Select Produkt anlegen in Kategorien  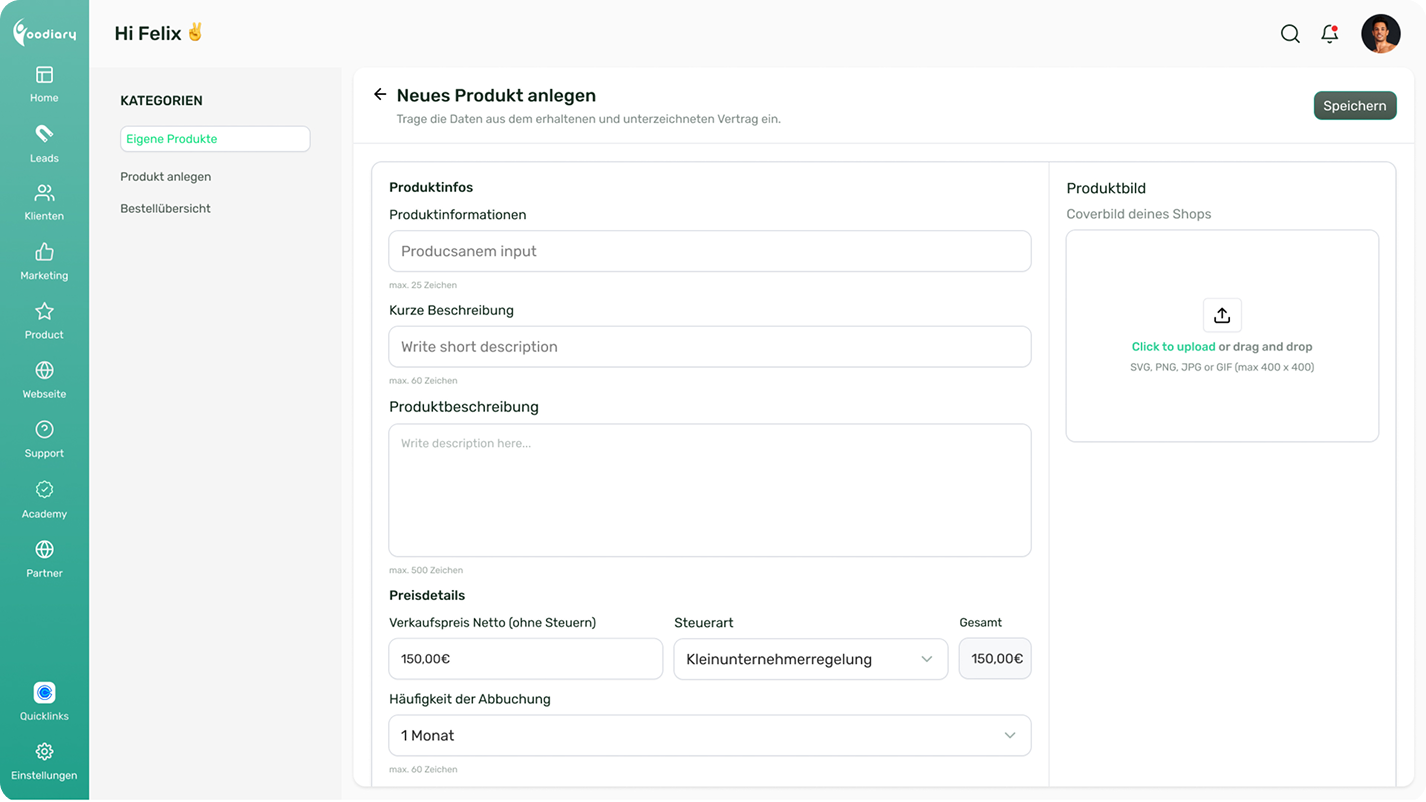coord(165,177)
